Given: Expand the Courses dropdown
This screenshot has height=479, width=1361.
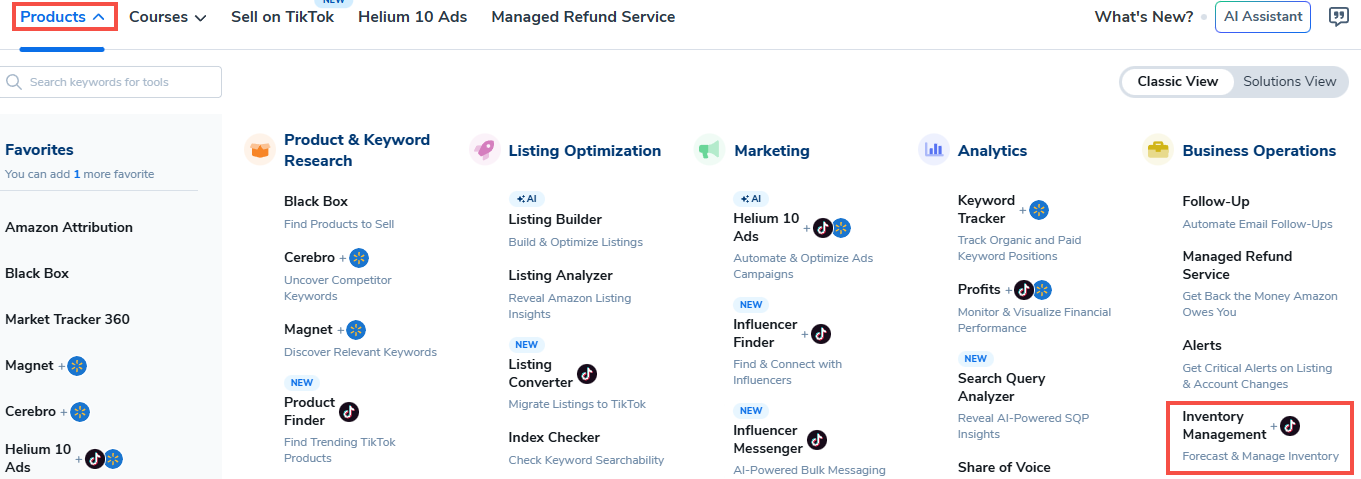Looking at the screenshot, I should tap(167, 17).
